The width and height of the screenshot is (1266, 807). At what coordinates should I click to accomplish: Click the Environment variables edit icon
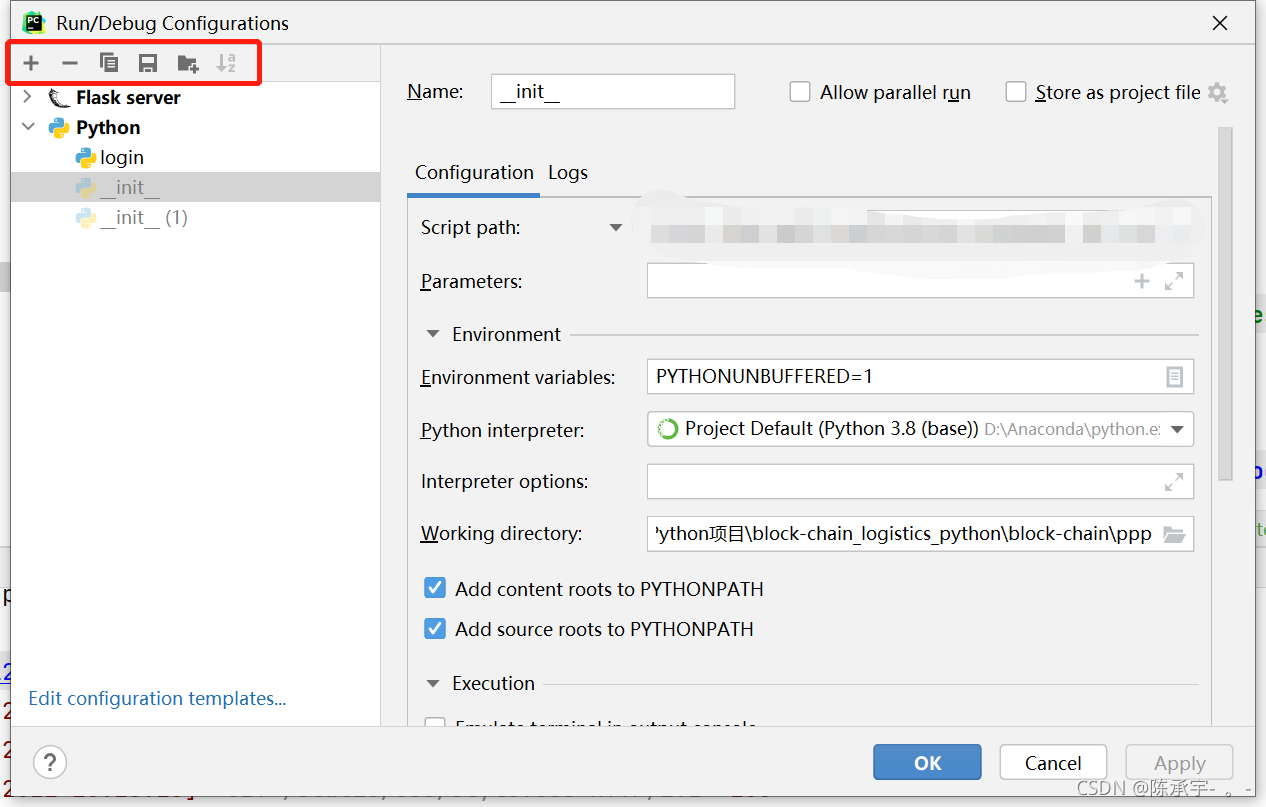1174,377
